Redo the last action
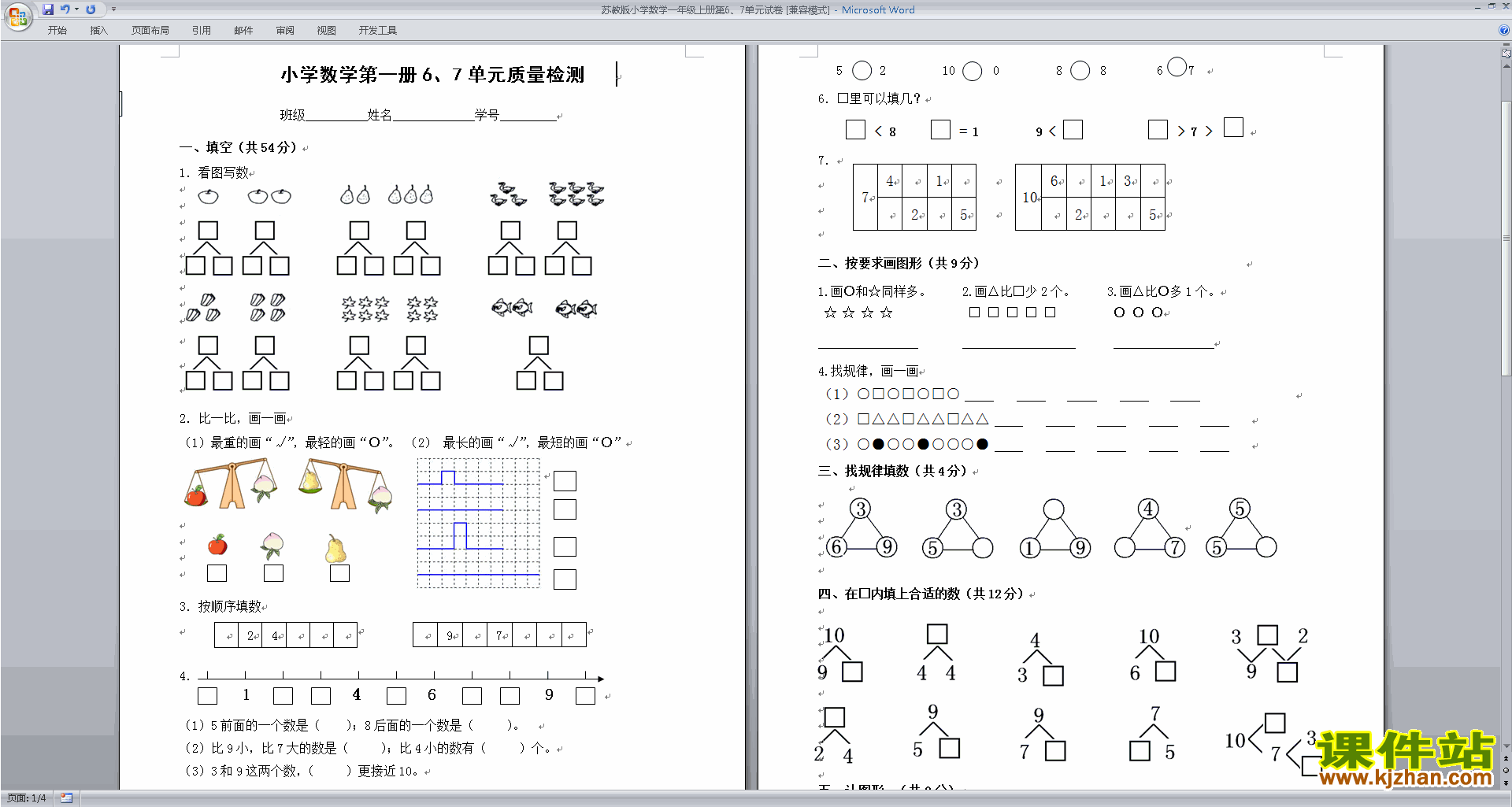 (91, 9)
